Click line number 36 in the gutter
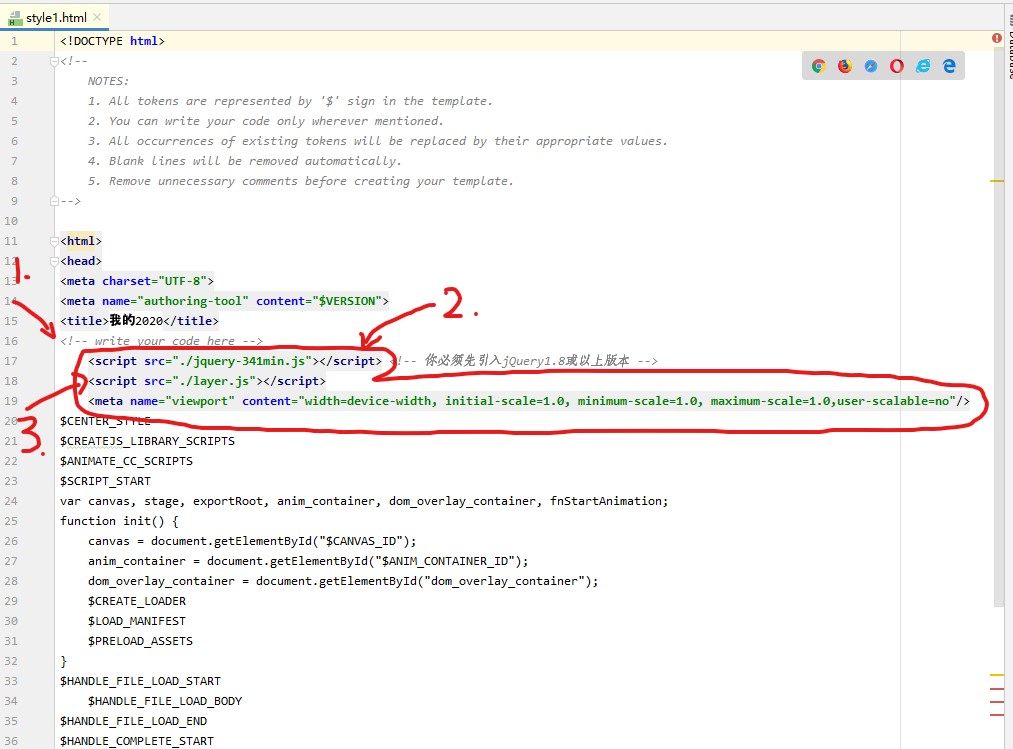This screenshot has height=749, width=1013. 11,742
